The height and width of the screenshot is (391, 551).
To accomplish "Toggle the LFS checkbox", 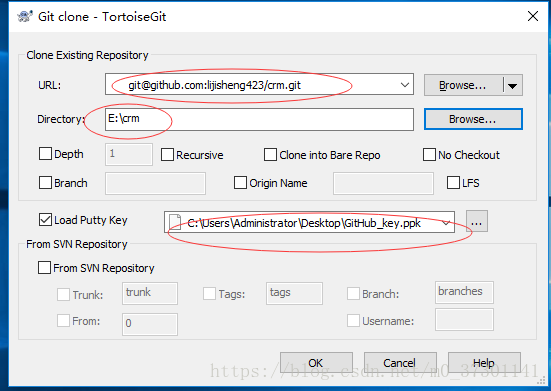I will pos(453,183).
